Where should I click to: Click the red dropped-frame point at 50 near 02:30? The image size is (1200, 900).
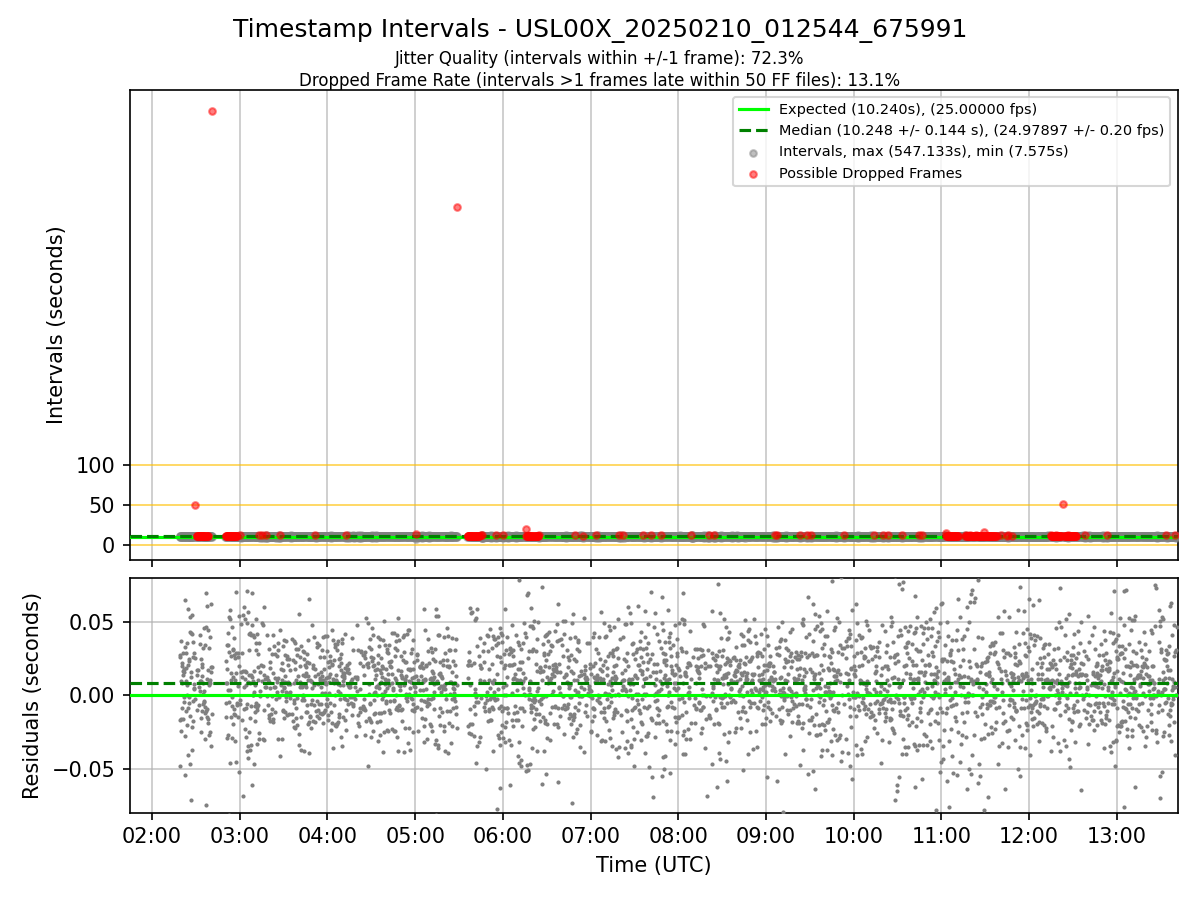click(x=195, y=505)
